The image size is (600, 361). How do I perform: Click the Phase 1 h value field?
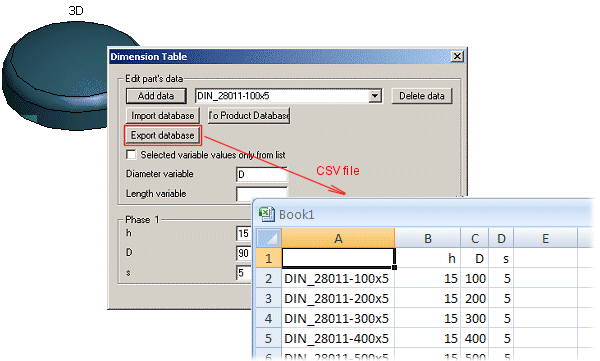click(x=244, y=233)
